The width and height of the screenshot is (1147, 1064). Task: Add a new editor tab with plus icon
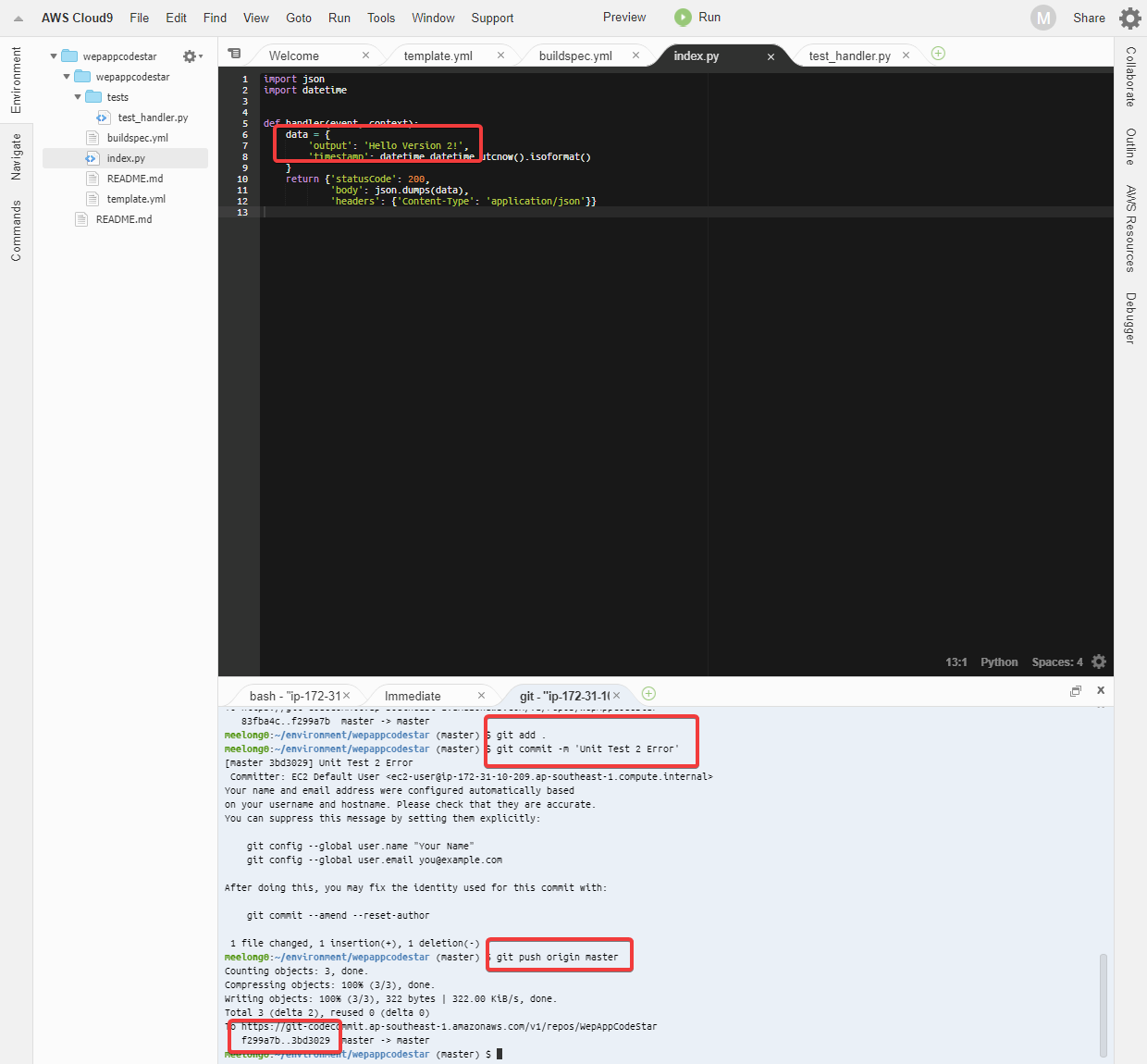(x=938, y=54)
